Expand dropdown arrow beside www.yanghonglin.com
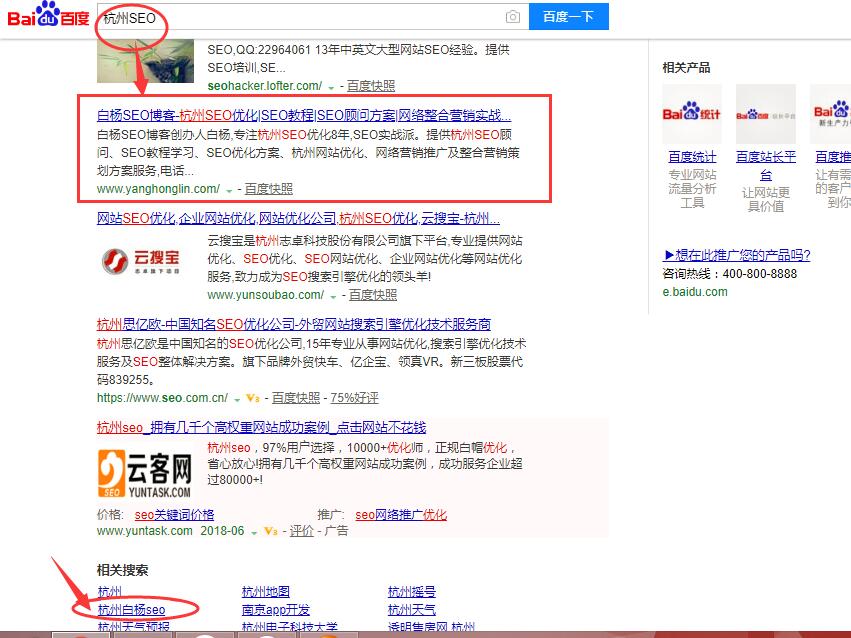This screenshot has height=638, width=851. [229, 190]
